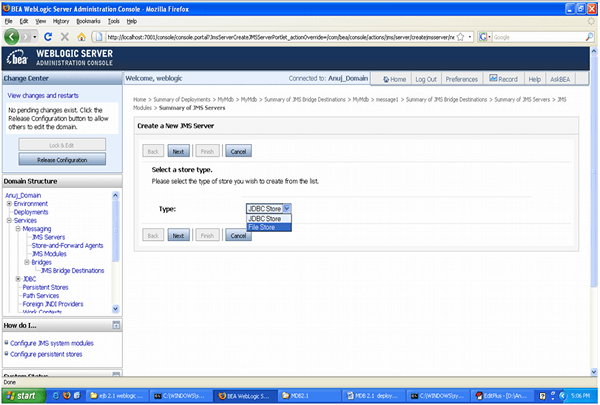
Task: Go to the Firefox home page icon
Action: pyautogui.click(x=82, y=37)
